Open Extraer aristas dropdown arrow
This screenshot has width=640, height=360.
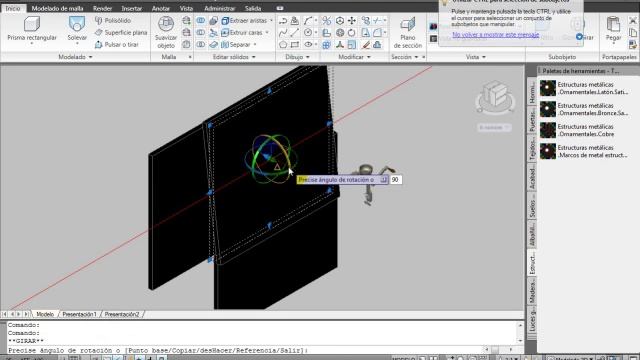point(271,20)
